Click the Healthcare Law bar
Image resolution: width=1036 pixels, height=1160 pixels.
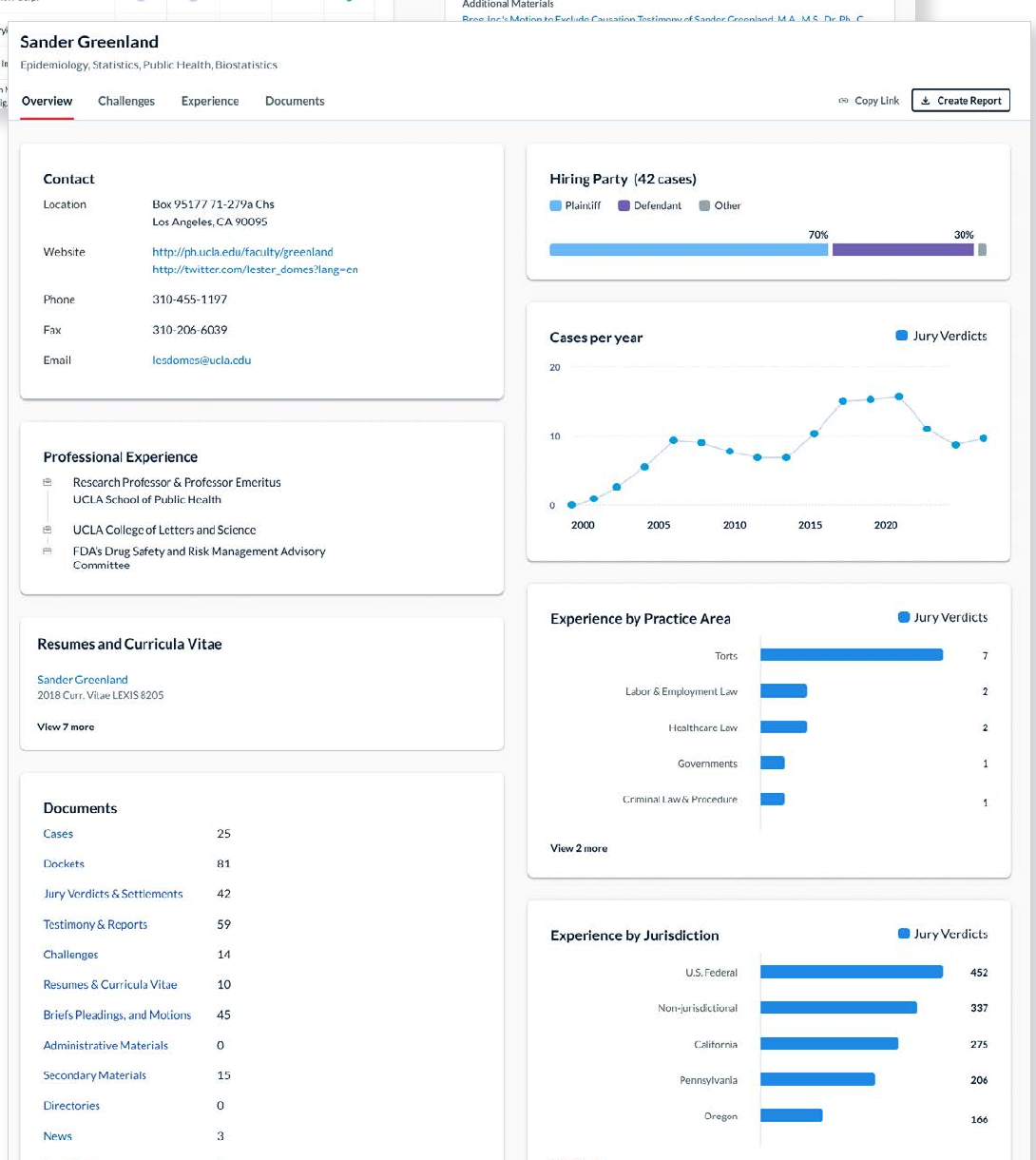783,727
